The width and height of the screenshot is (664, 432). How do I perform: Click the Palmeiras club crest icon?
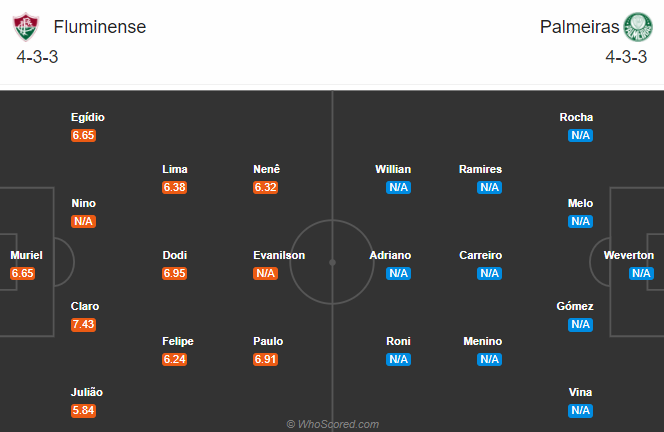638,27
